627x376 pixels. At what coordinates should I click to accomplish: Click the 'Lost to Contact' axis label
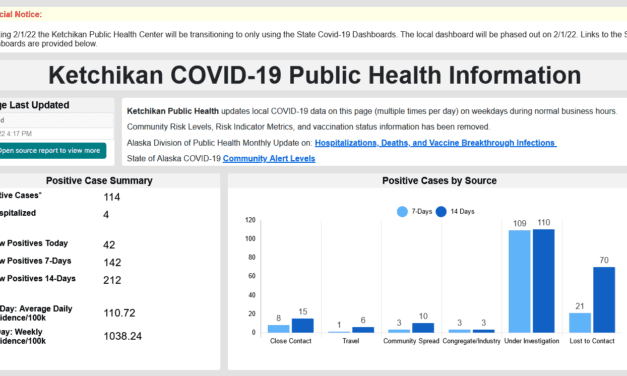[592, 341]
